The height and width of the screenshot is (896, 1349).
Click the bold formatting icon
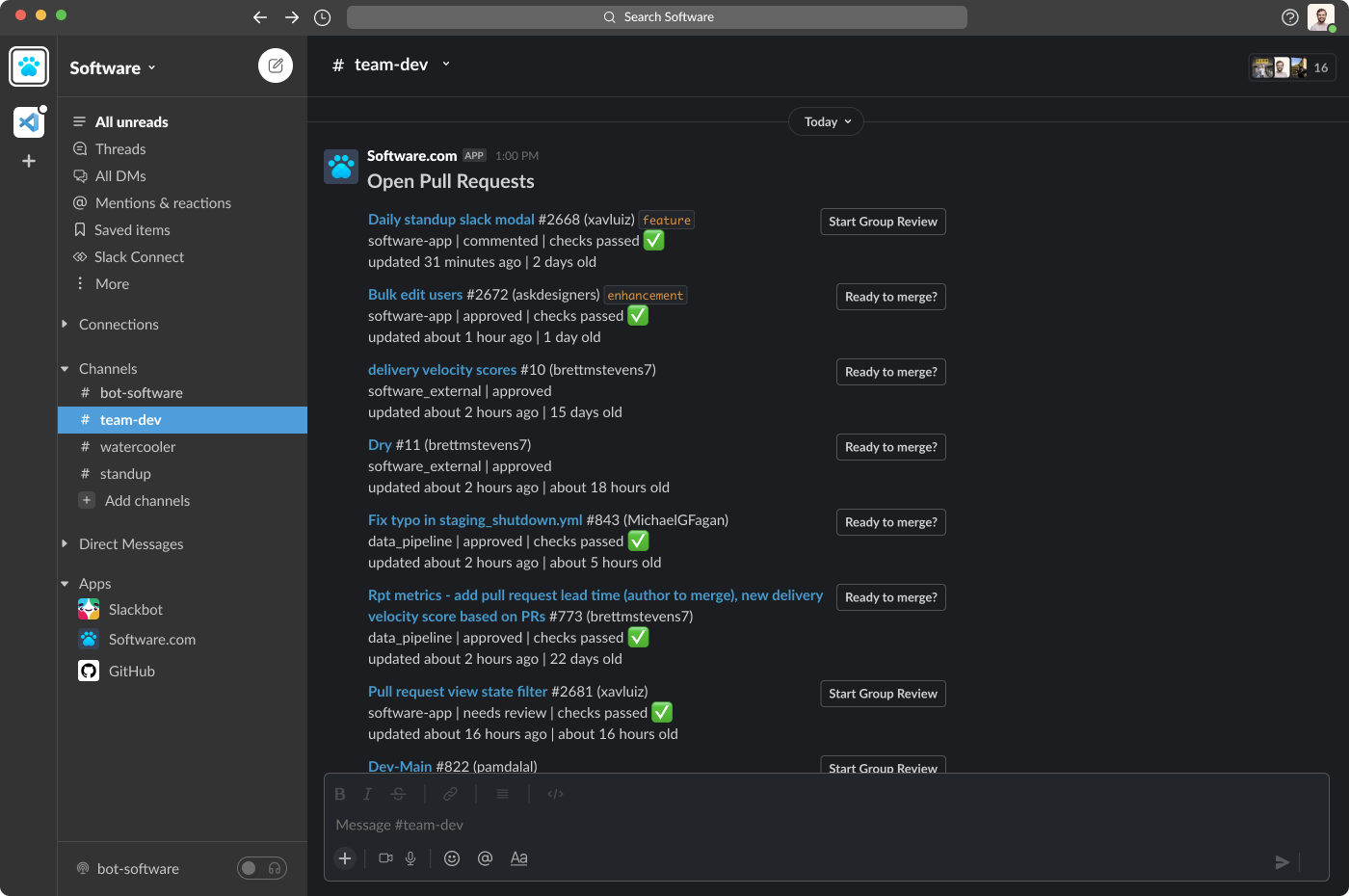[340, 794]
